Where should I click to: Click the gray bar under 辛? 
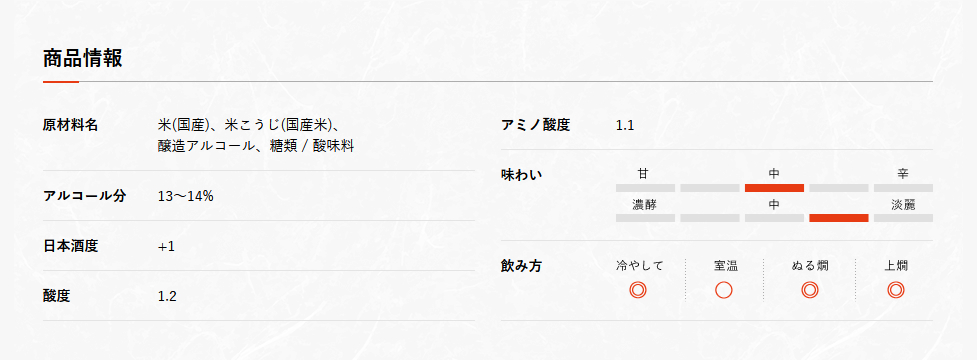click(903, 188)
